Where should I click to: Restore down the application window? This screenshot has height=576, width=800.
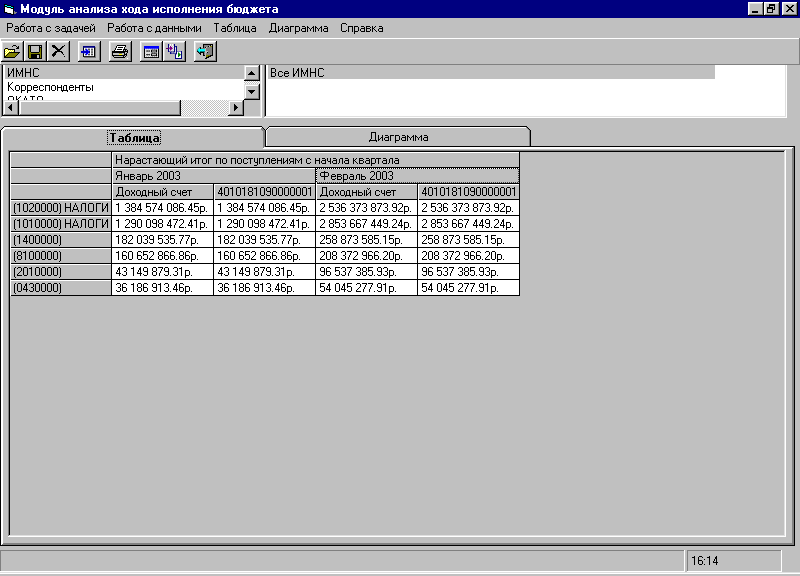[x=771, y=9]
